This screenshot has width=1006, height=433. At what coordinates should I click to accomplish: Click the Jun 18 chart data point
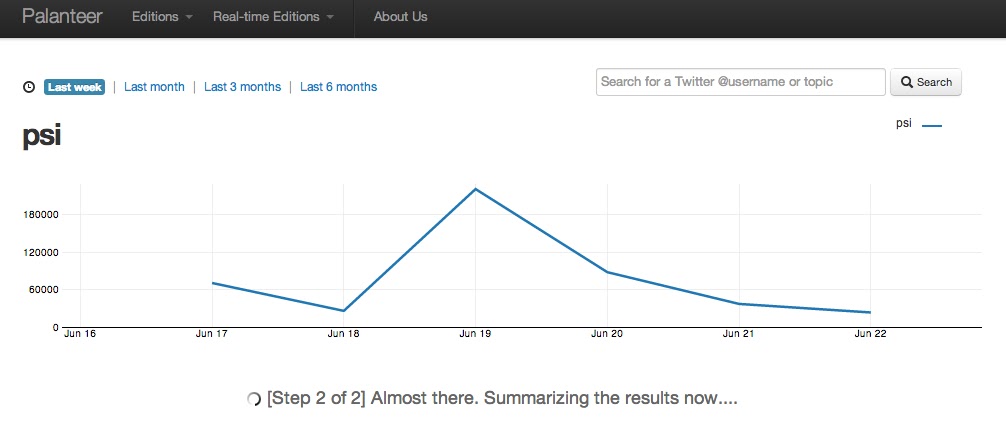[344, 311]
